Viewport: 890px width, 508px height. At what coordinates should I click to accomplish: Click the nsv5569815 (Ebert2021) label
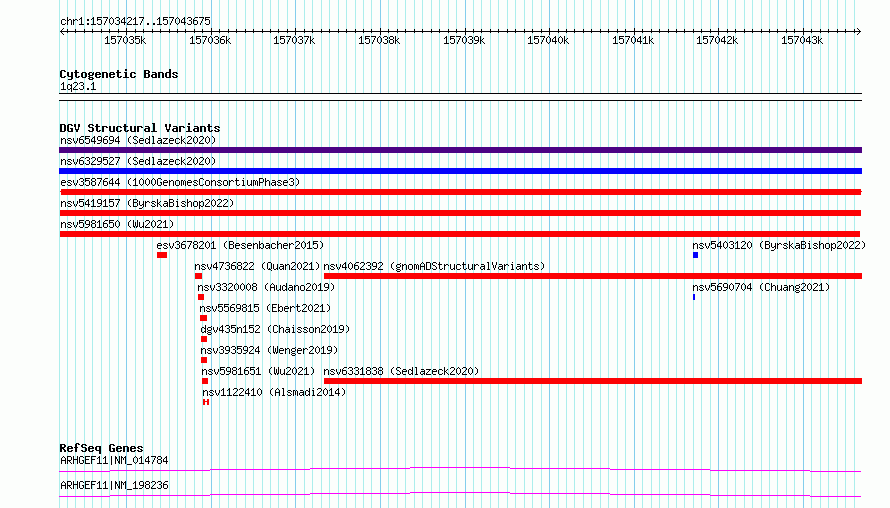[265, 308]
